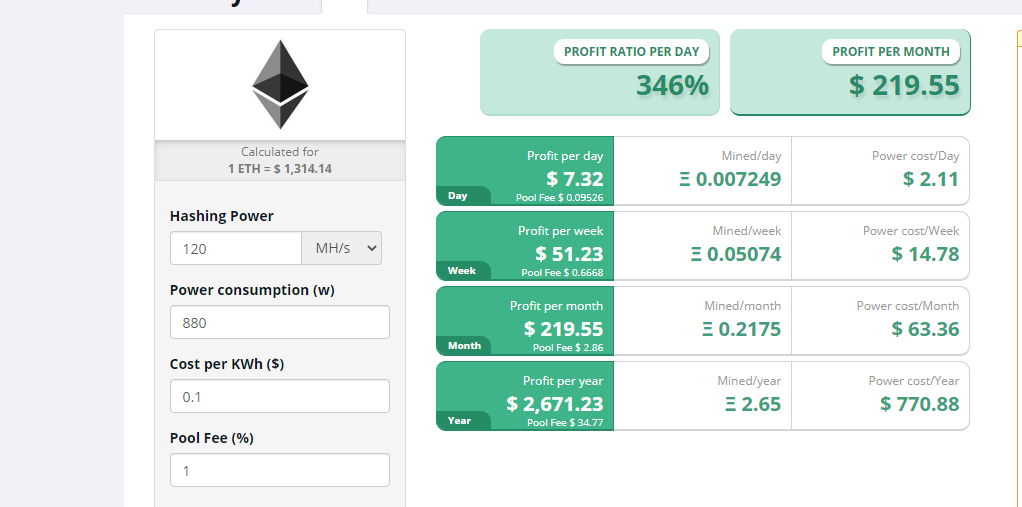Image resolution: width=1022 pixels, height=507 pixels.
Task: Click the Profit per day $ 7.32 value
Action: tap(574, 179)
